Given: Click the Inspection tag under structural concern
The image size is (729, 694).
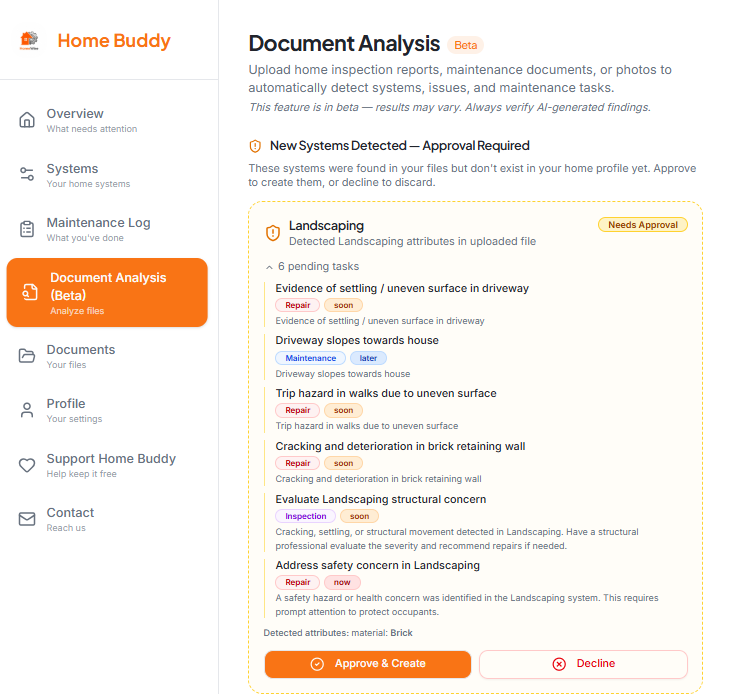Looking at the screenshot, I should coord(305,516).
